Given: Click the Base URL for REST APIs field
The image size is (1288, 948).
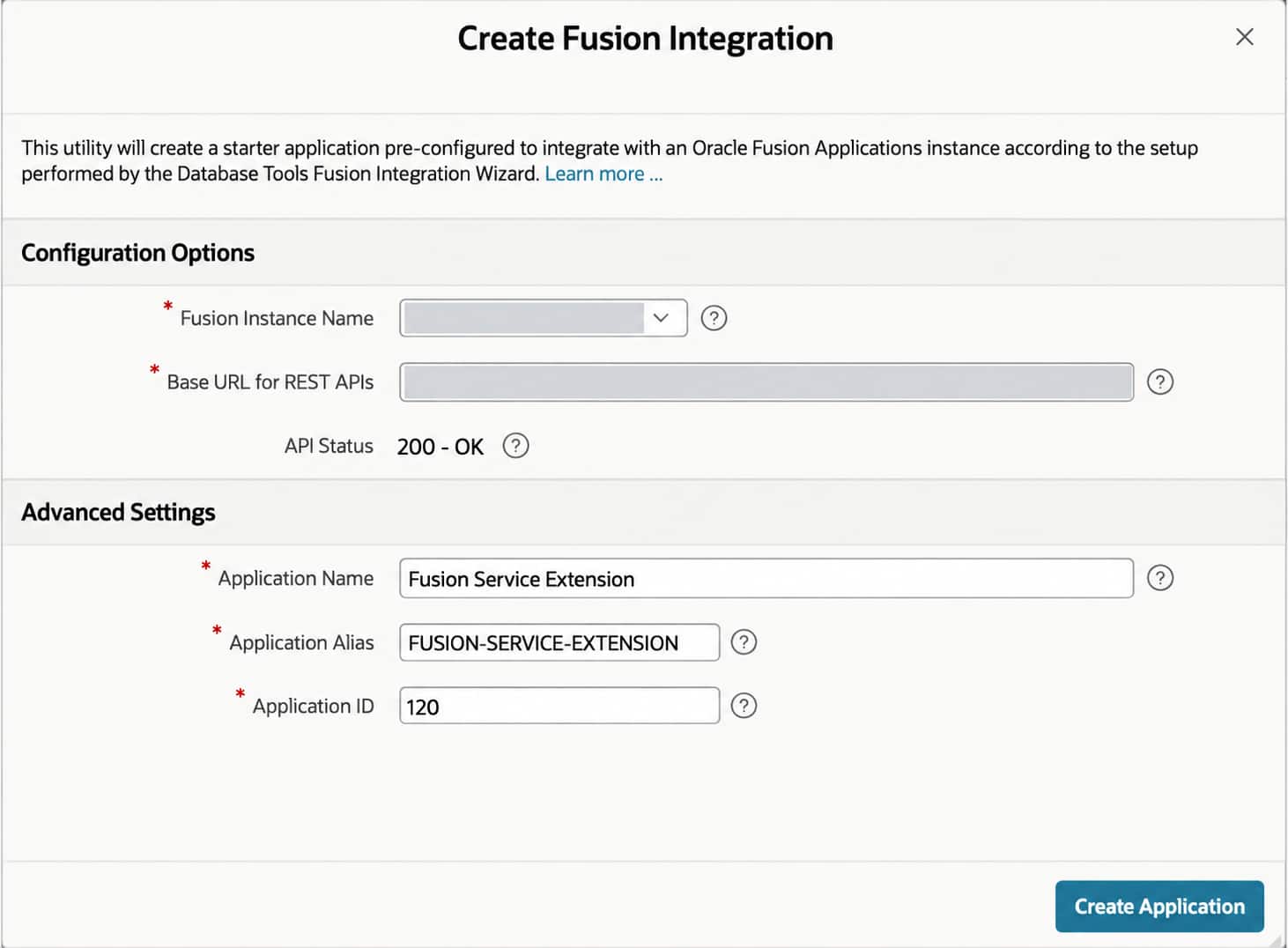Looking at the screenshot, I should [x=766, y=382].
